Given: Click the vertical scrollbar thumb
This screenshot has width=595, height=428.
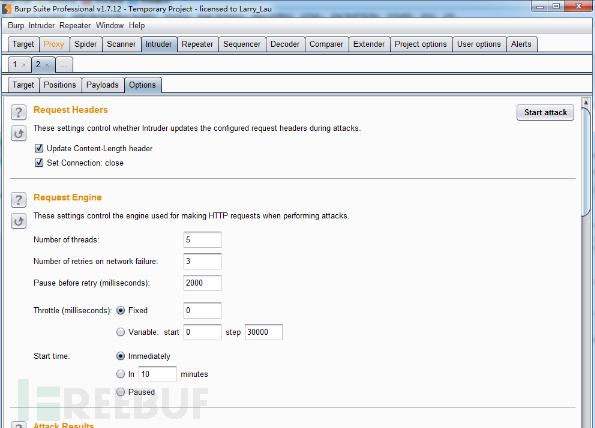Looking at the screenshot, I should pyautogui.click(x=586, y=161).
